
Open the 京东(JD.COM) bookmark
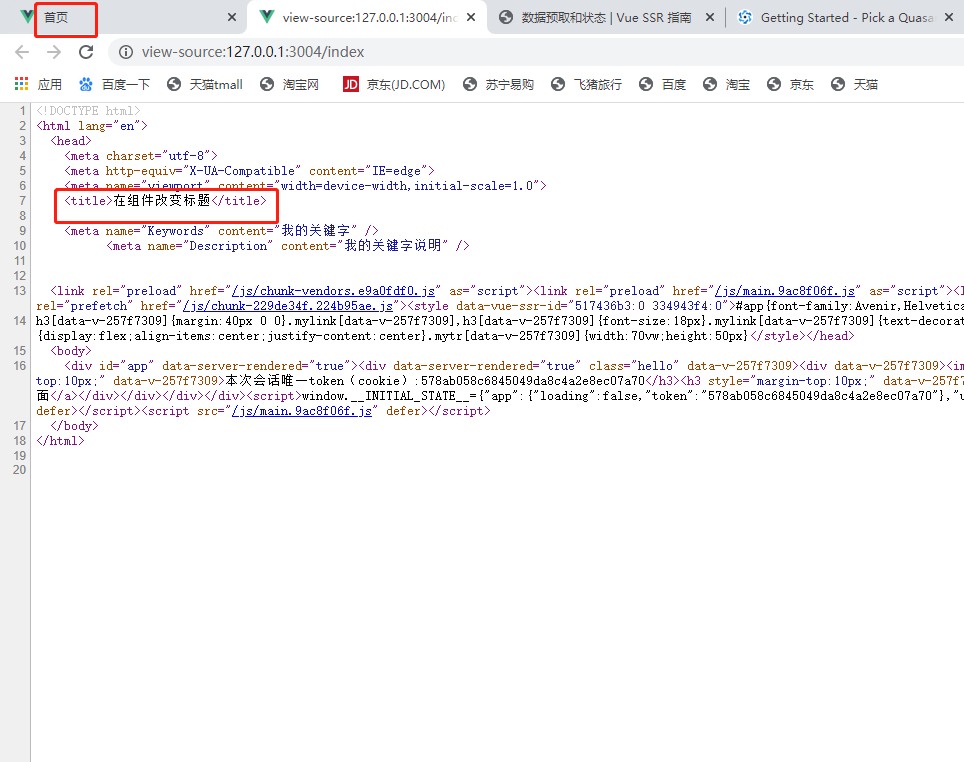click(394, 84)
